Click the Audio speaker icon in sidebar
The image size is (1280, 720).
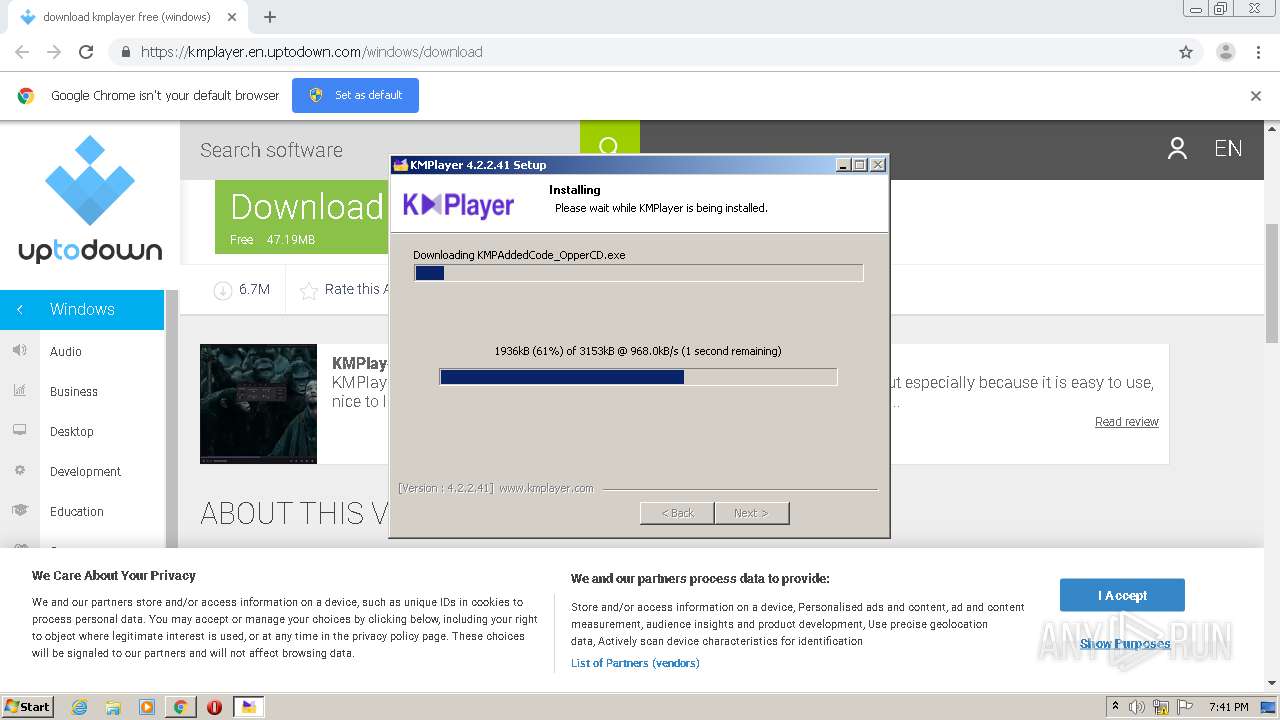(x=19, y=350)
